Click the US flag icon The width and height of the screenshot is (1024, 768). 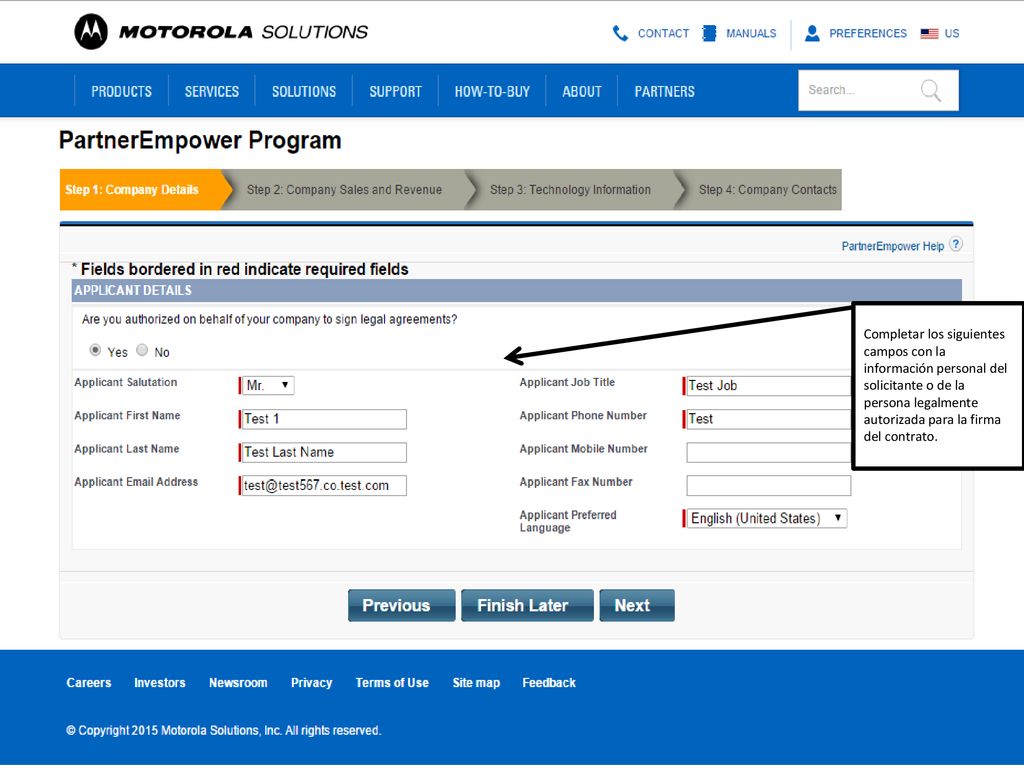tap(929, 34)
